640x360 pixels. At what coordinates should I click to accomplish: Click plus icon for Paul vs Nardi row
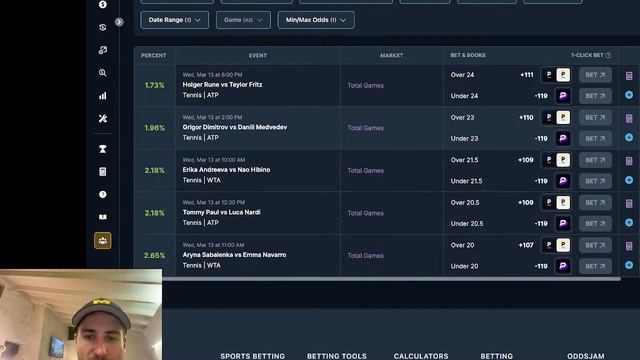629,222
